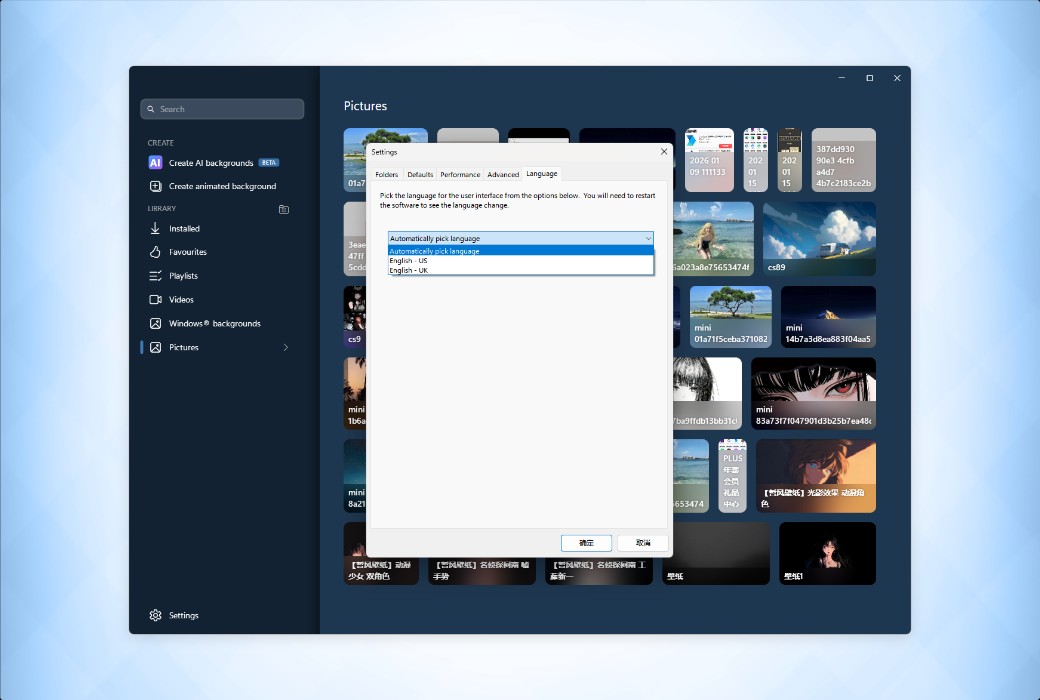Open the 壁纸1 dark girl thumbnail
This screenshot has height=700, width=1040.
(827, 553)
